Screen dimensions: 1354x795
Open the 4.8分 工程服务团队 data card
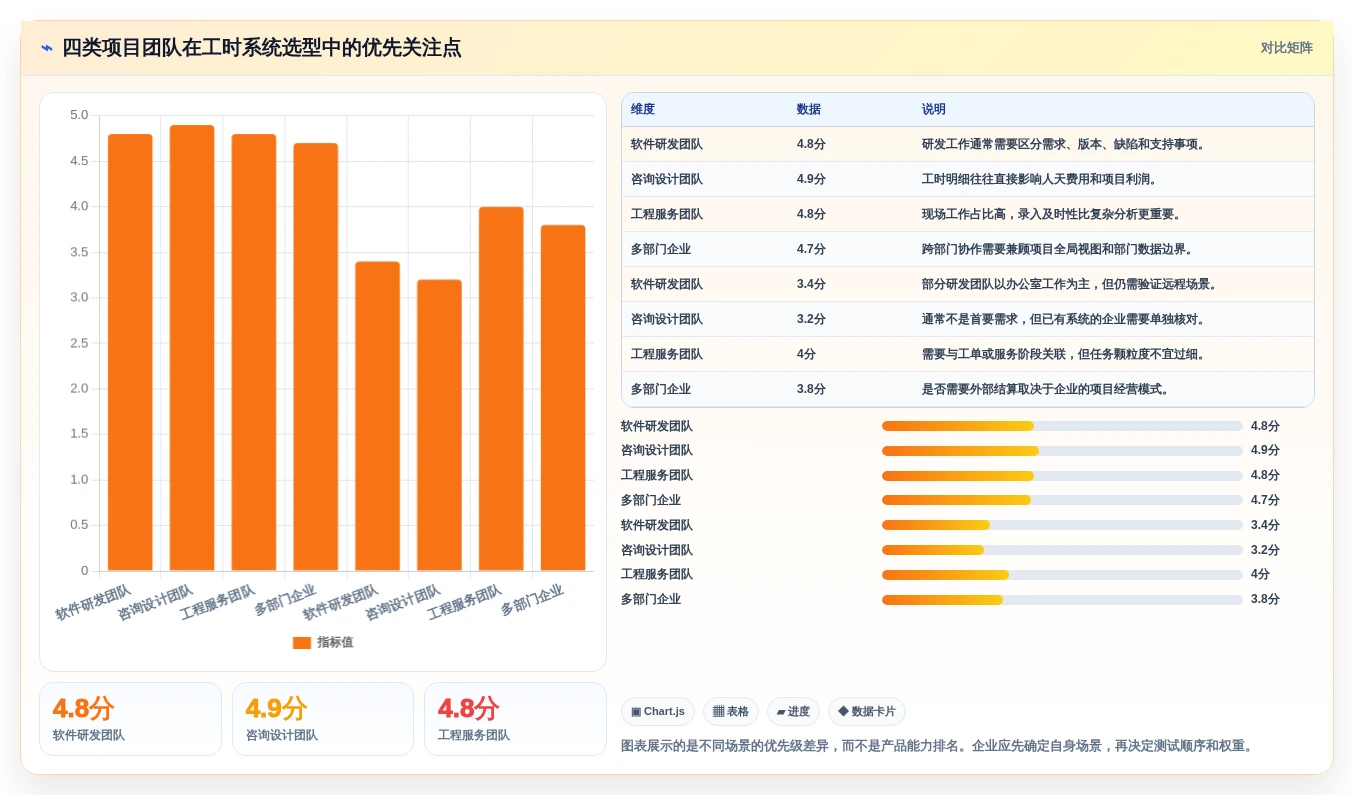515,719
